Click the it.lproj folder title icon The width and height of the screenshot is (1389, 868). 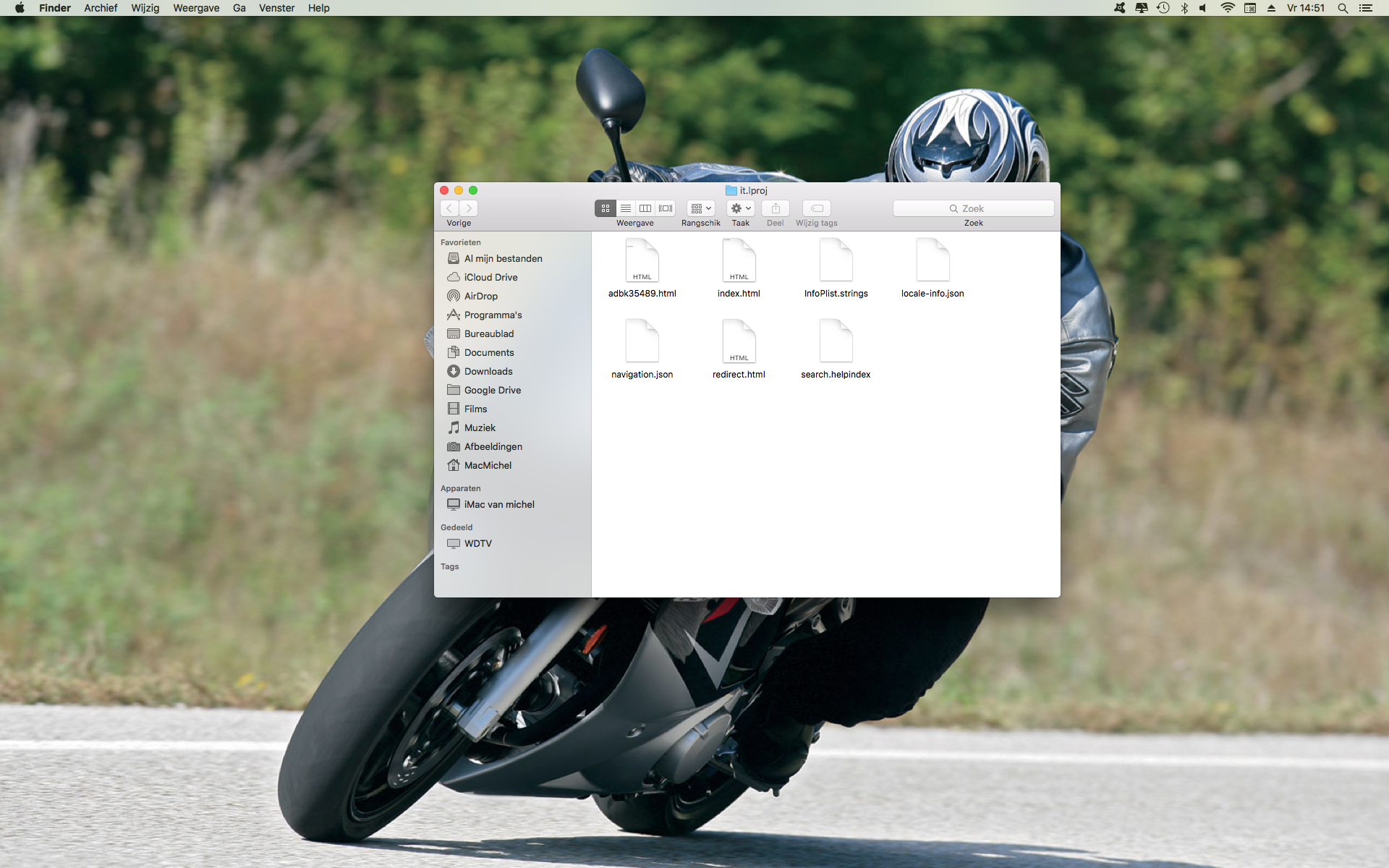pos(731,190)
